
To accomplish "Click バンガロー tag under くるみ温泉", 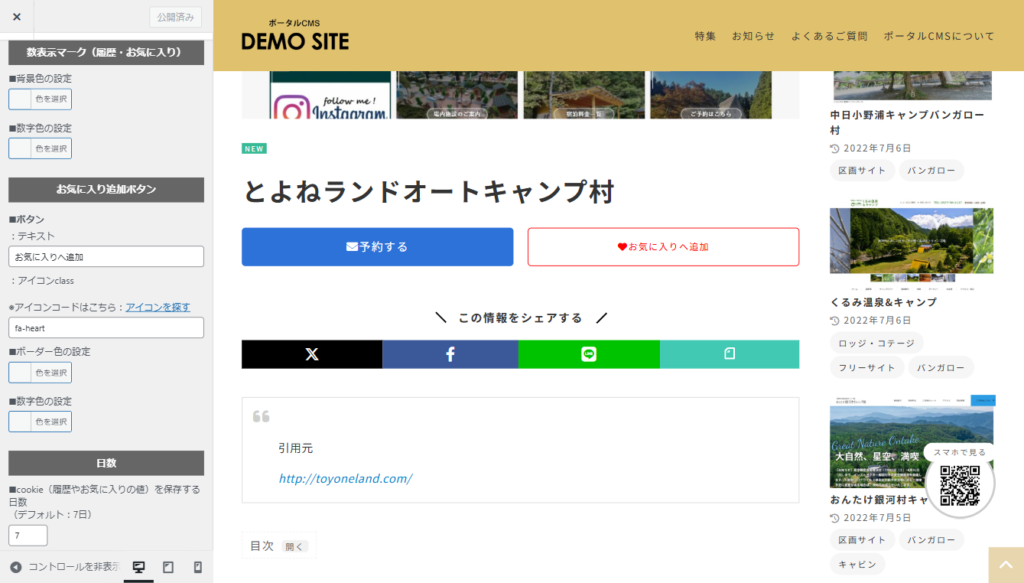I will (x=940, y=368).
